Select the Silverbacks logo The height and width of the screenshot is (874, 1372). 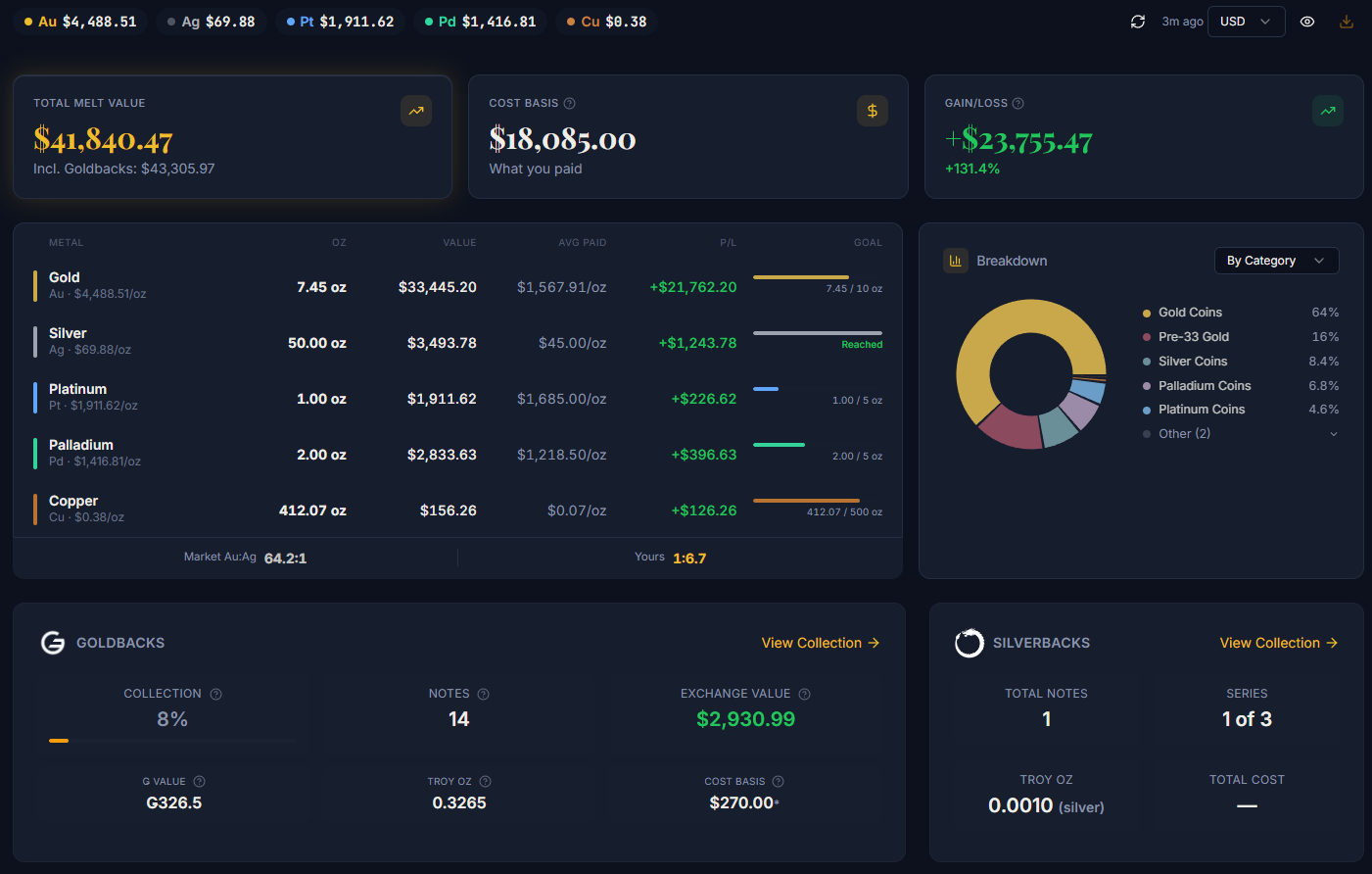(970, 643)
